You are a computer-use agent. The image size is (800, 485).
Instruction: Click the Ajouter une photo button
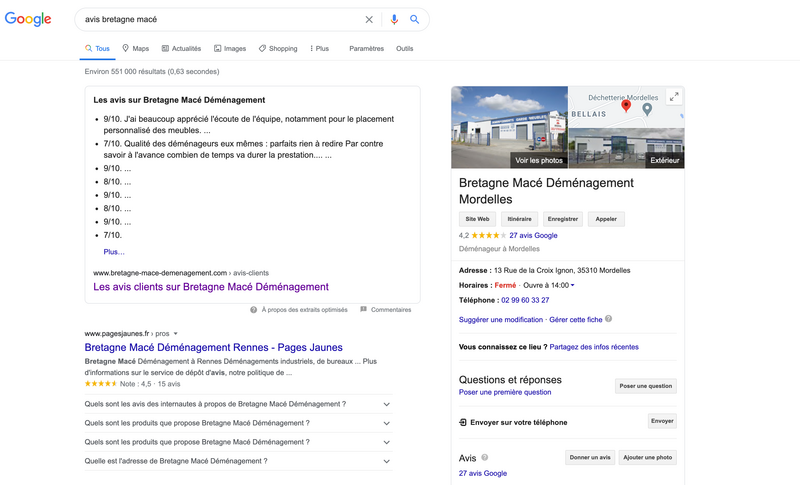point(647,457)
